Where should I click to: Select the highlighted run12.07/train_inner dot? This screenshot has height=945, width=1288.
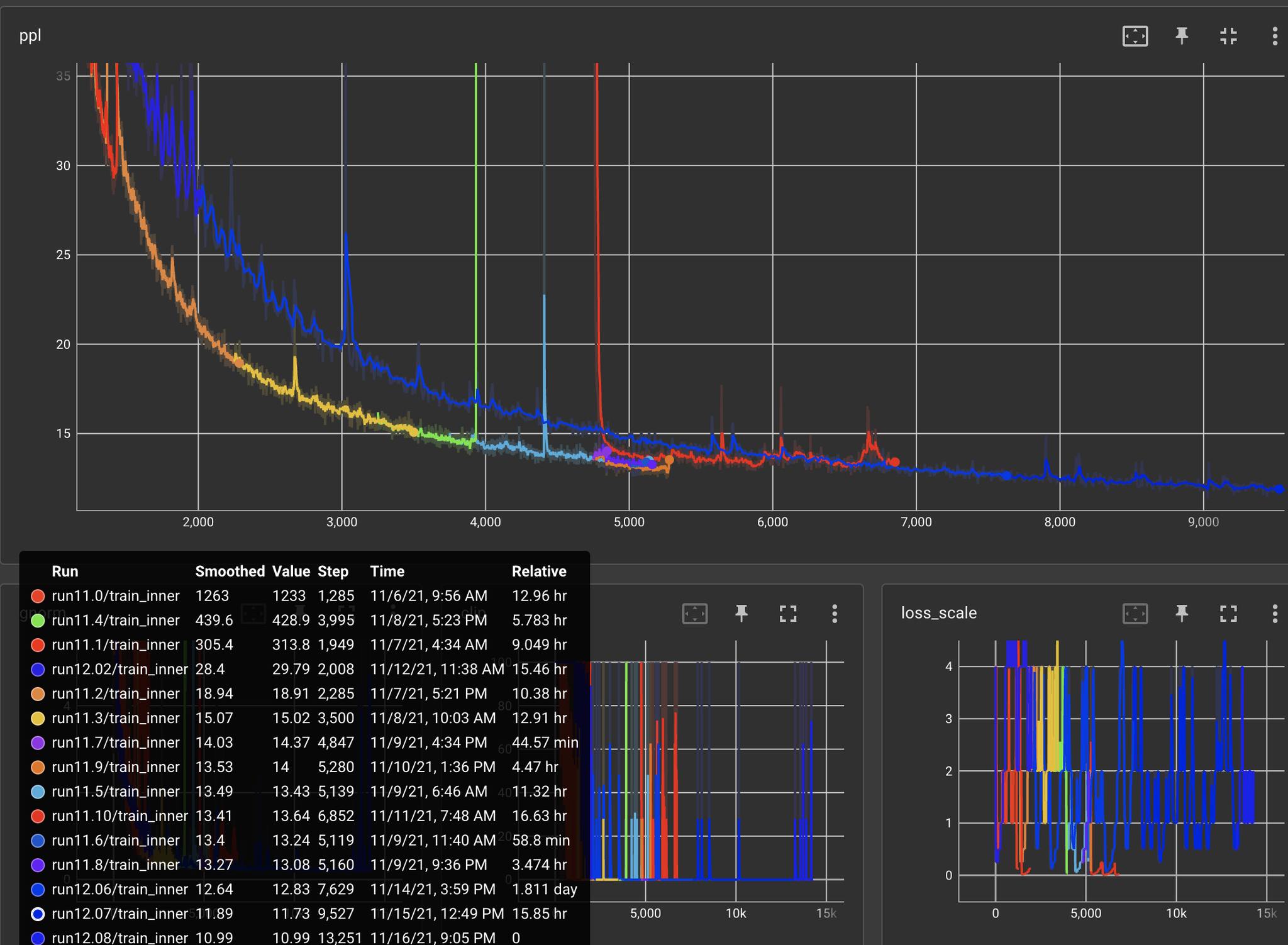click(x=38, y=914)
